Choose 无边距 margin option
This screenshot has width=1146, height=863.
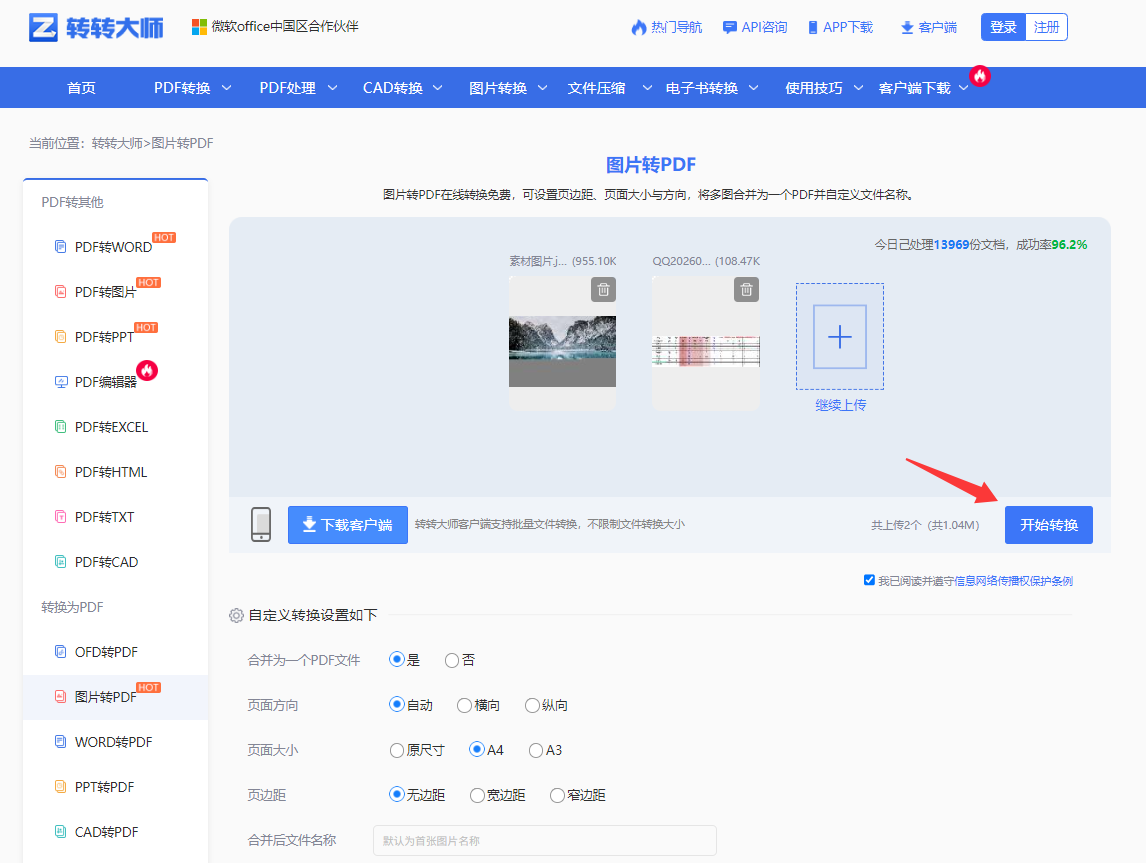pos(397,794)
